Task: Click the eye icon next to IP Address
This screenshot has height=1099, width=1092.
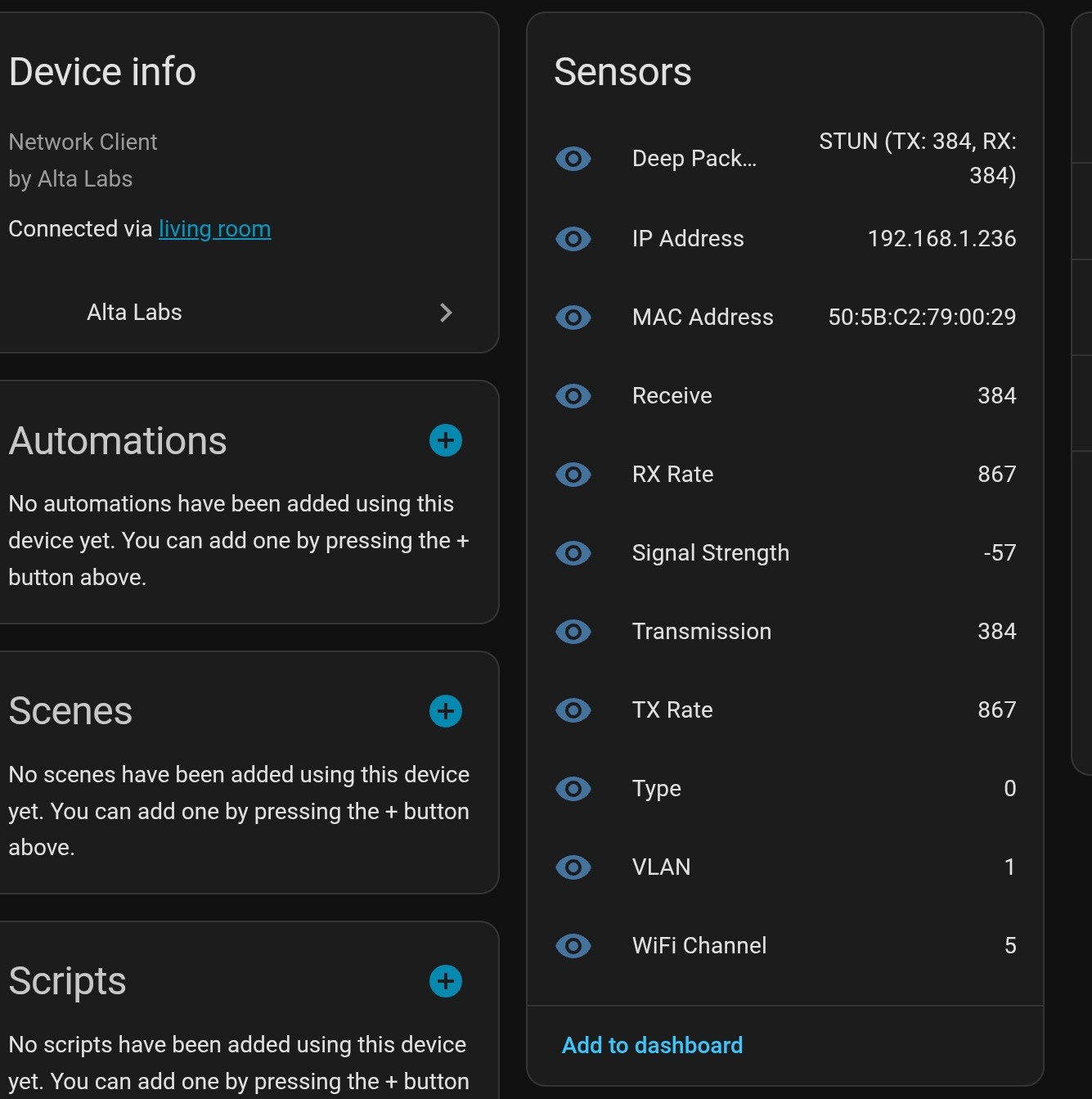Action: 573,238
